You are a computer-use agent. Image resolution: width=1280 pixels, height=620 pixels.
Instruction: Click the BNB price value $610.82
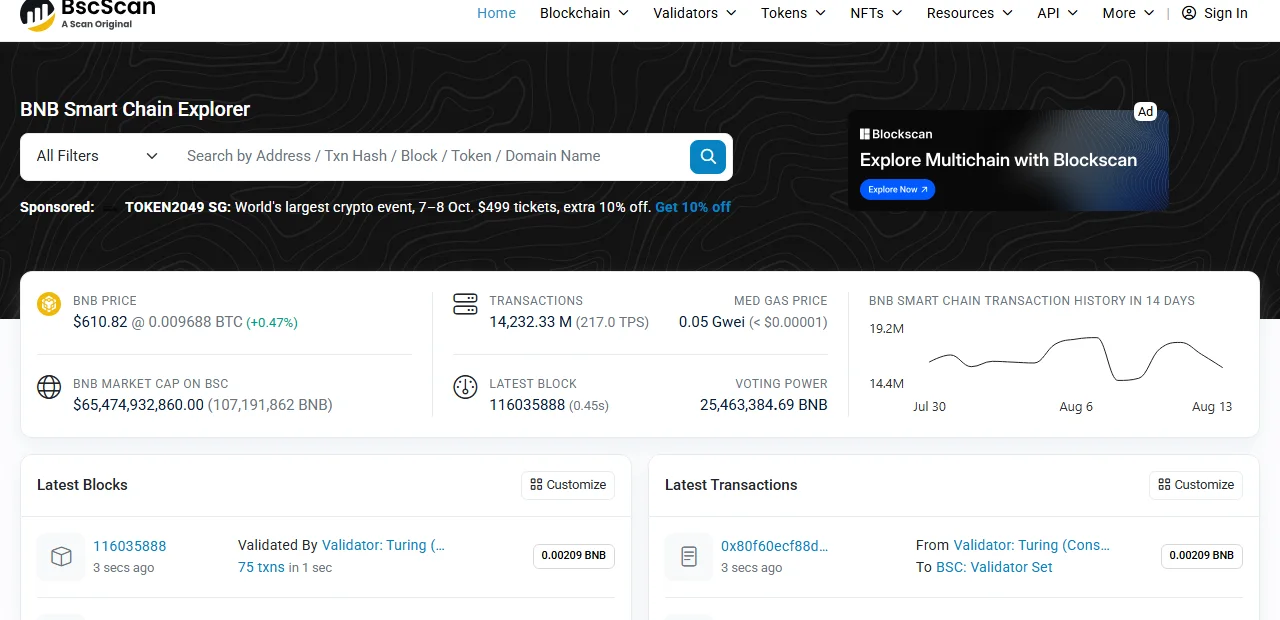tap(100, 322)
